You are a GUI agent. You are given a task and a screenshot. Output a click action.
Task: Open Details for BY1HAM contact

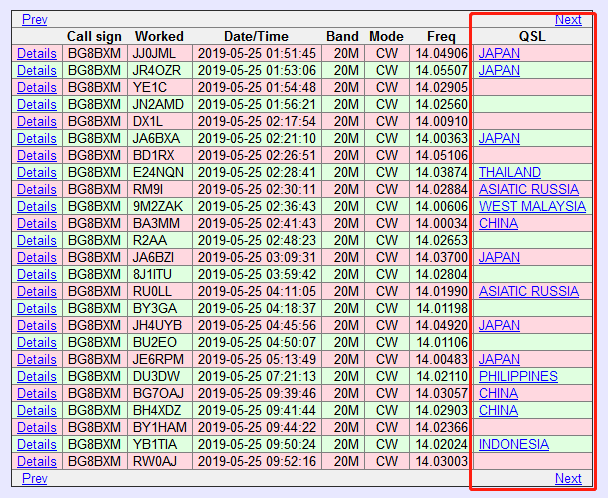tap(37, 427)
